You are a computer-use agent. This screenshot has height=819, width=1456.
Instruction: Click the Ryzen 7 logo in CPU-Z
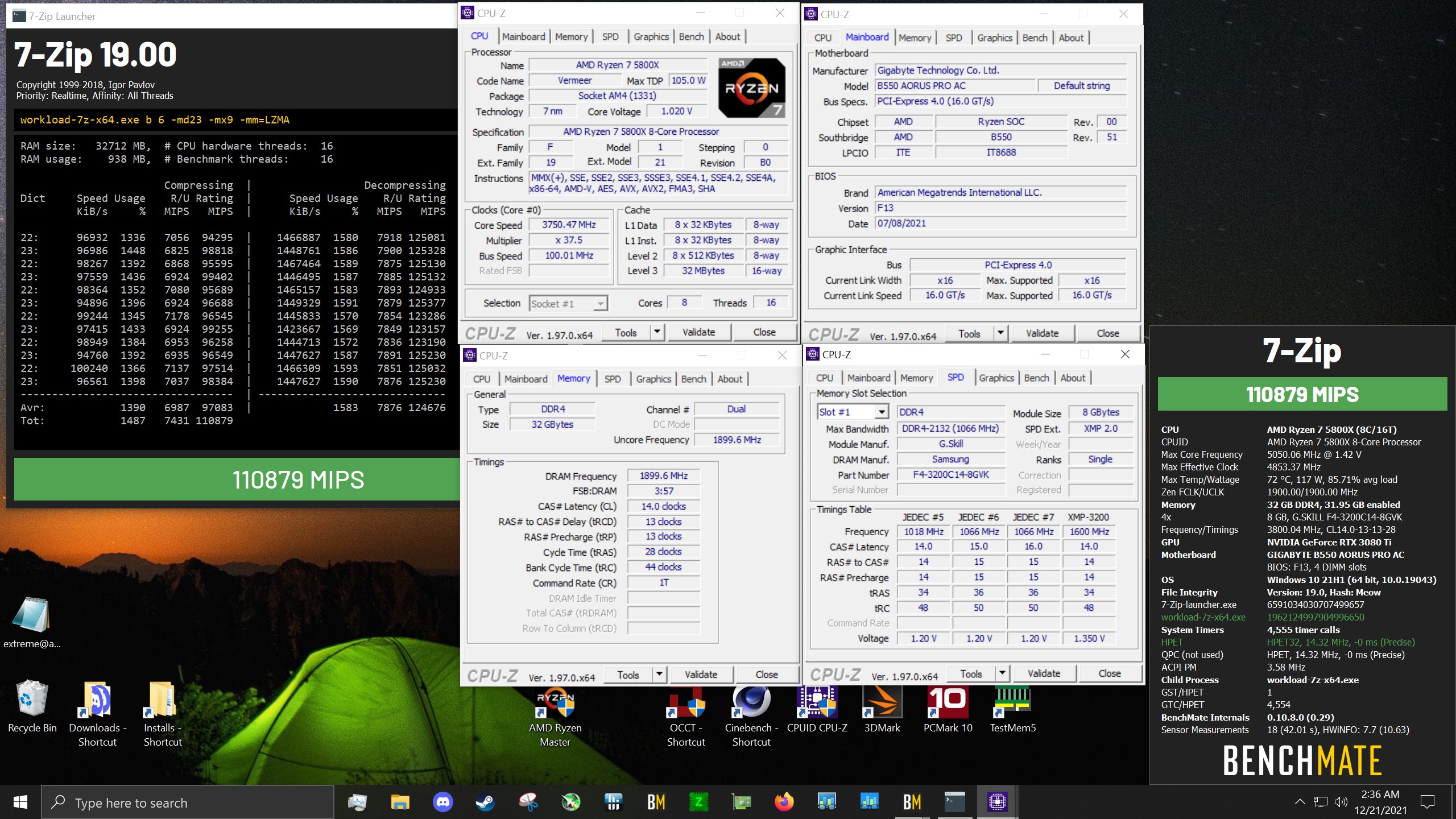752,88
